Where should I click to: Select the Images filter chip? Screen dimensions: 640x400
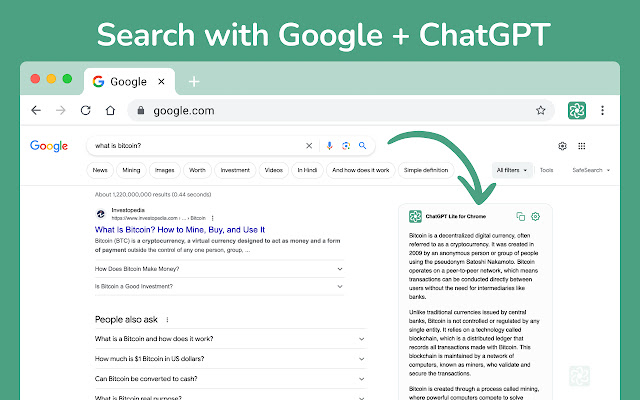pos(164,170)
